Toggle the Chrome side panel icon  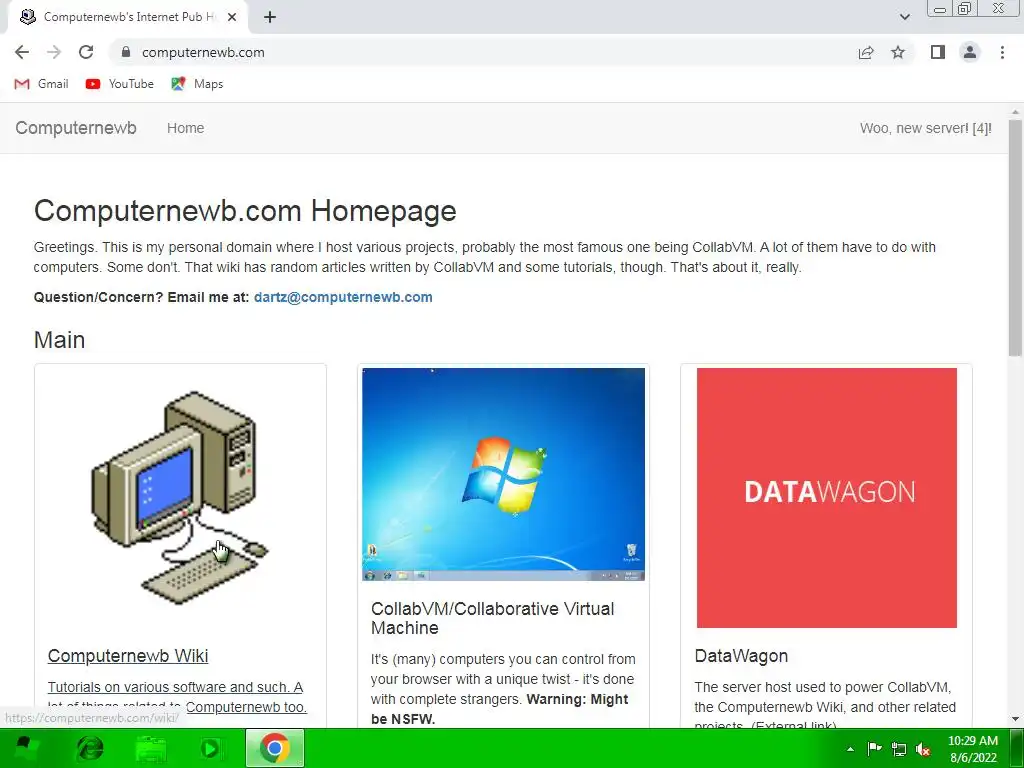[x=938, y=52]
